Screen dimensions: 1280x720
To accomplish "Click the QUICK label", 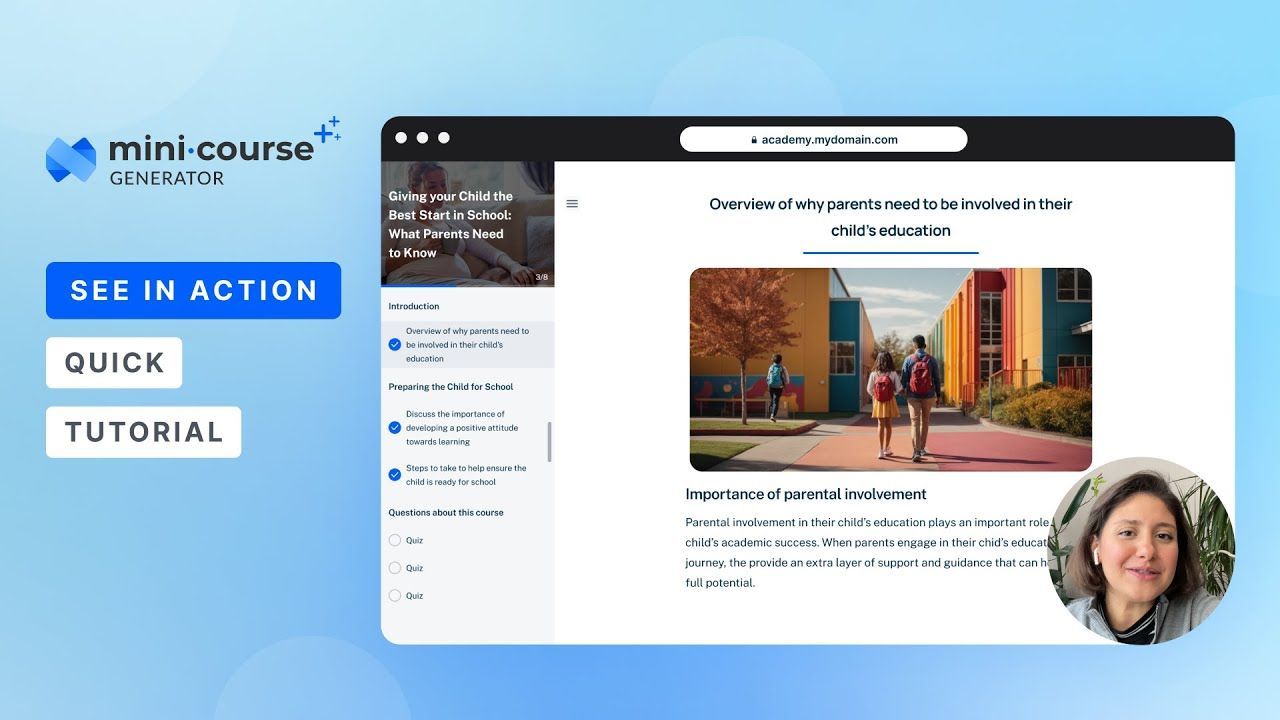I will coord(114,363).
